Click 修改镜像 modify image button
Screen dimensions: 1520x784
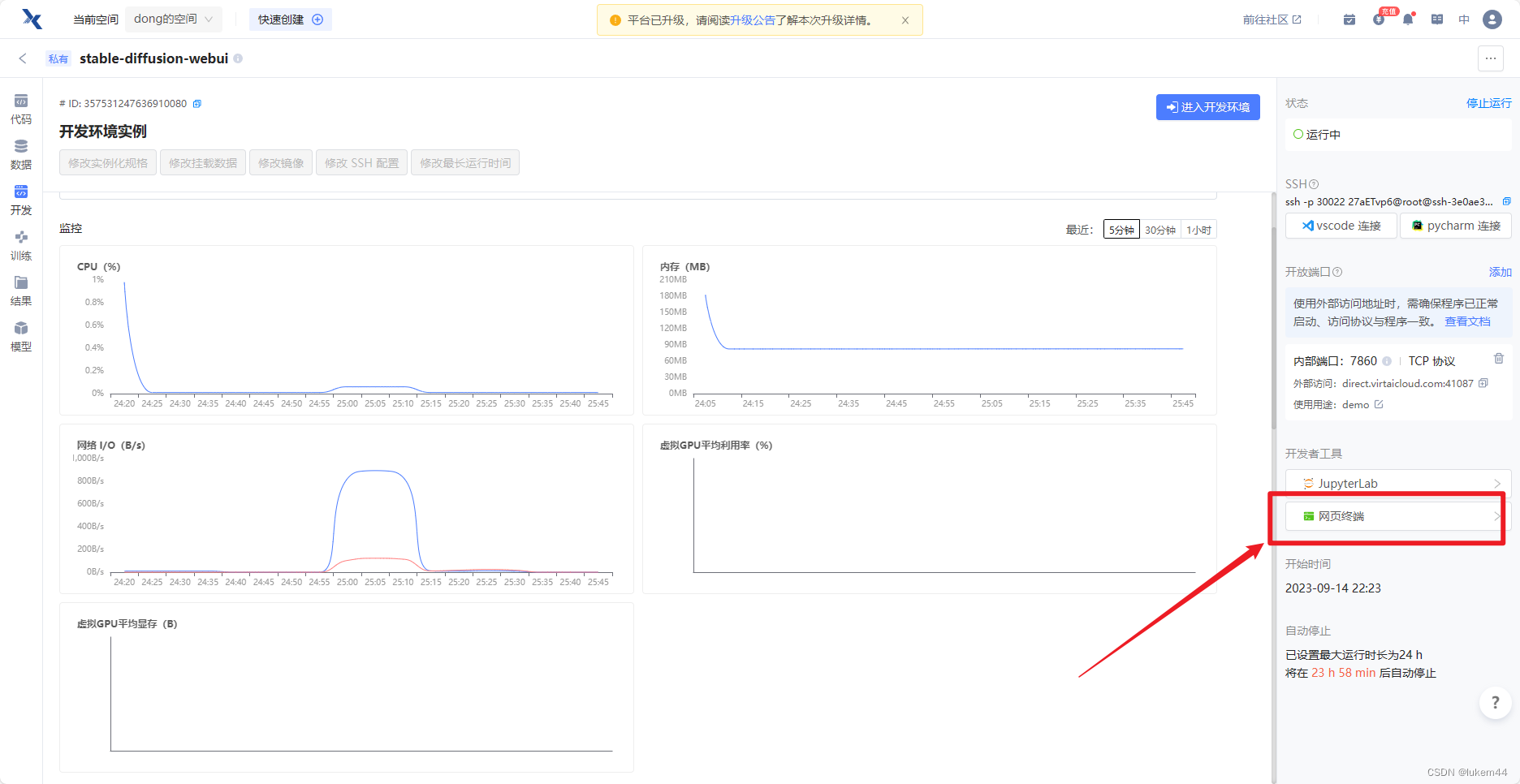tap(281, 163)
